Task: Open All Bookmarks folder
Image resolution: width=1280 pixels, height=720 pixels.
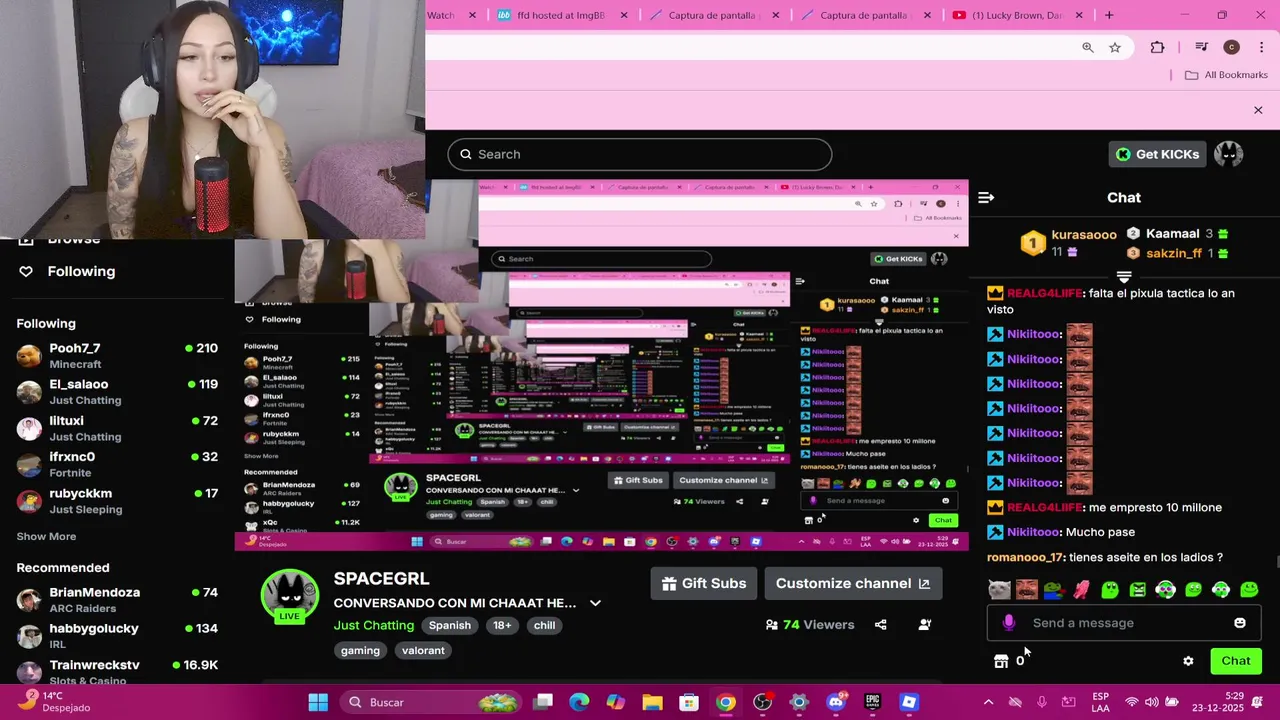Action: (1226, 75)
